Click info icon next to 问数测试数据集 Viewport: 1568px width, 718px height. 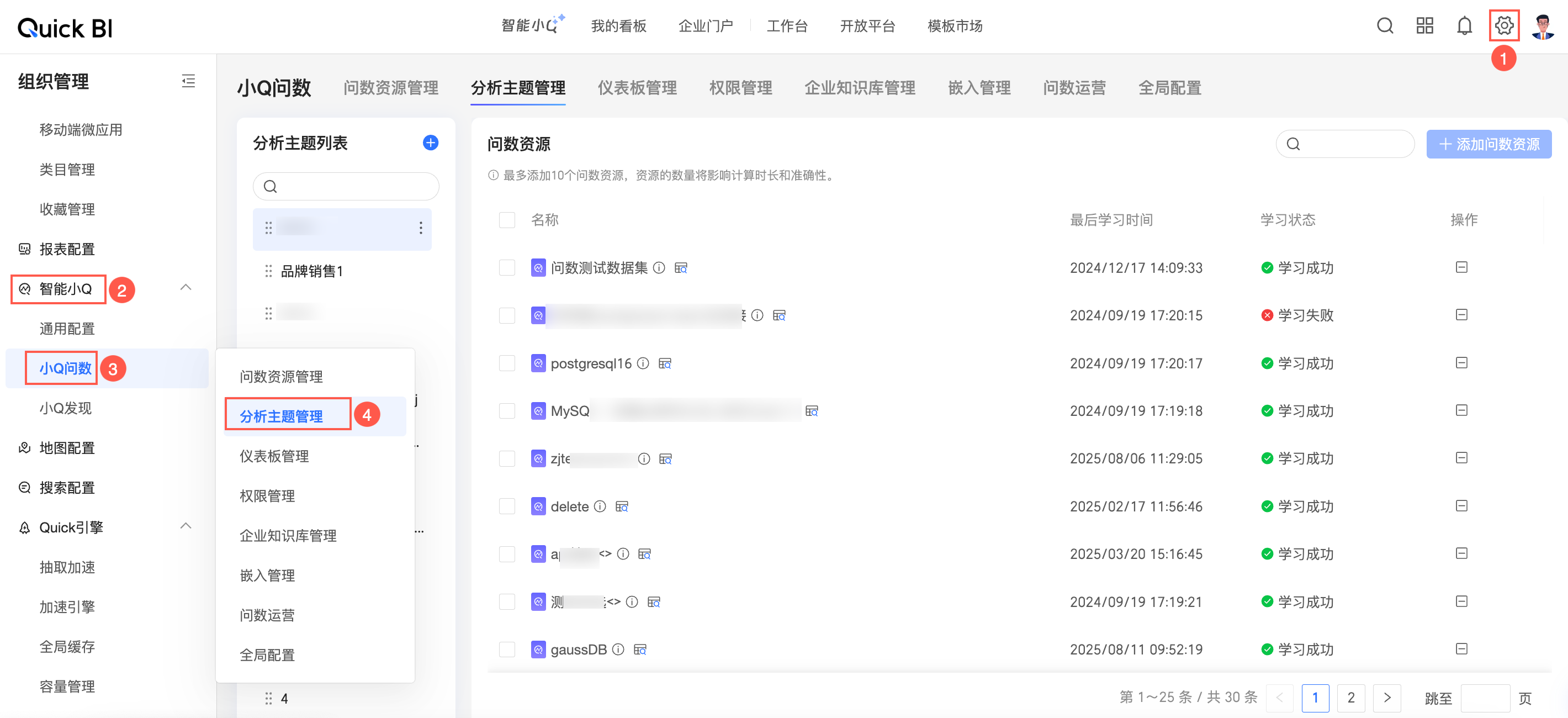point(659,268)
